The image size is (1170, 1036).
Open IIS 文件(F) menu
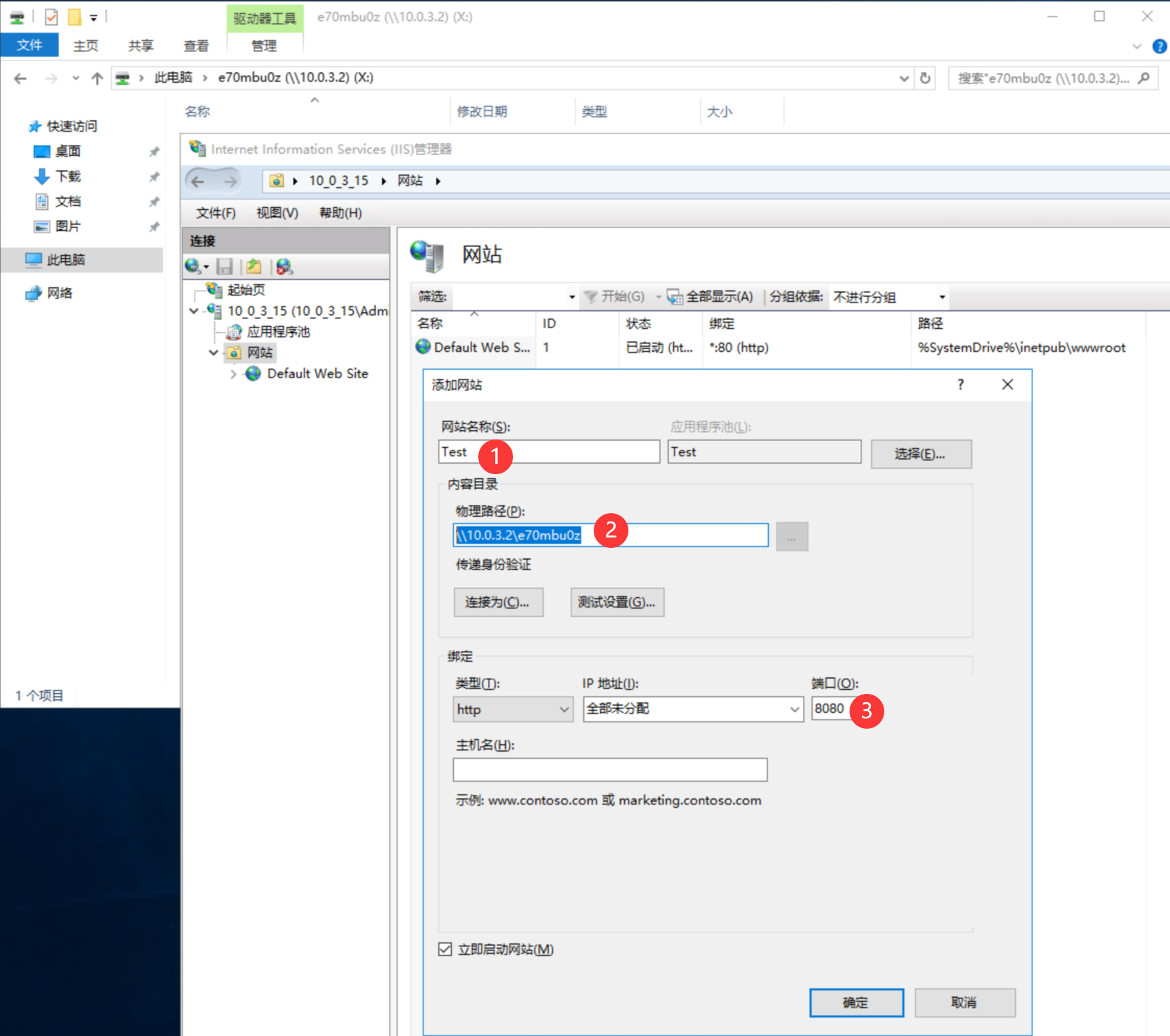click(x=216, y=213)
